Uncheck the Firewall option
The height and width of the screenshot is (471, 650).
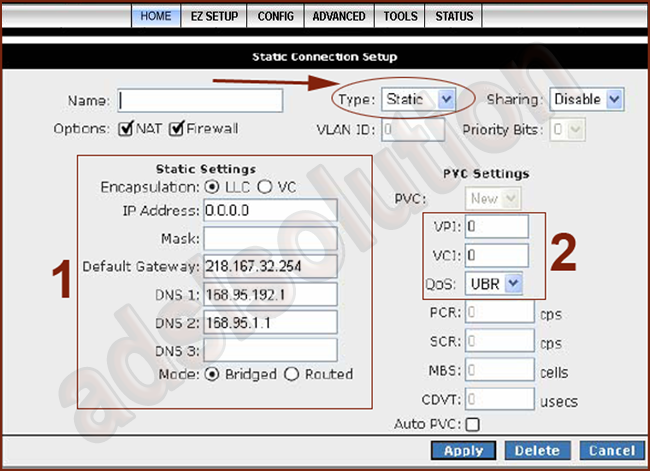click(176, 129)
